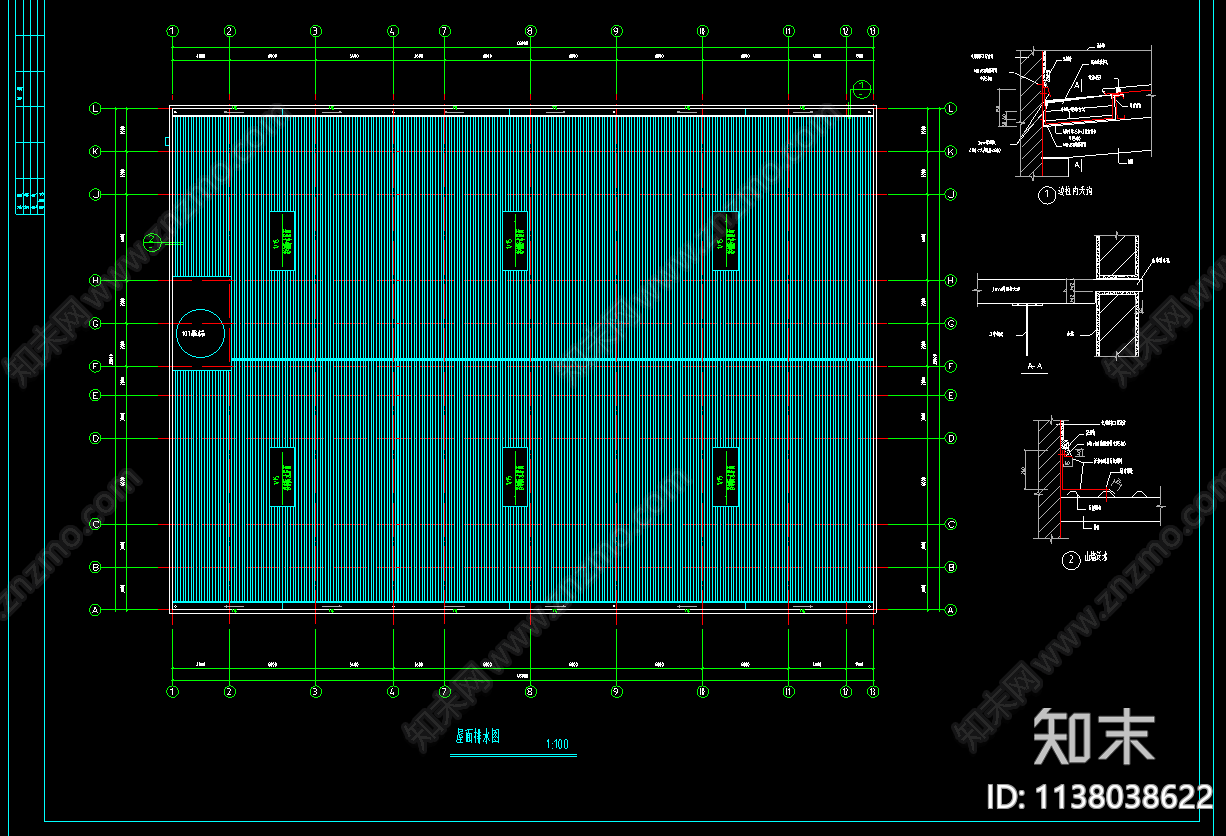Select the large cyan circle in the roof opening
1226x836 pixels.
(x=200, y=334)
